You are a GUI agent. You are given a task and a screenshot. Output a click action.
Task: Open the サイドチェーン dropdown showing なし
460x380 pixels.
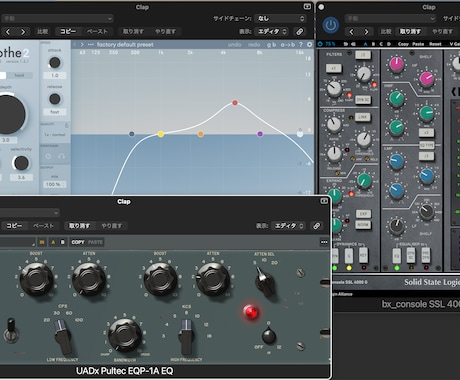coord(280,18)
